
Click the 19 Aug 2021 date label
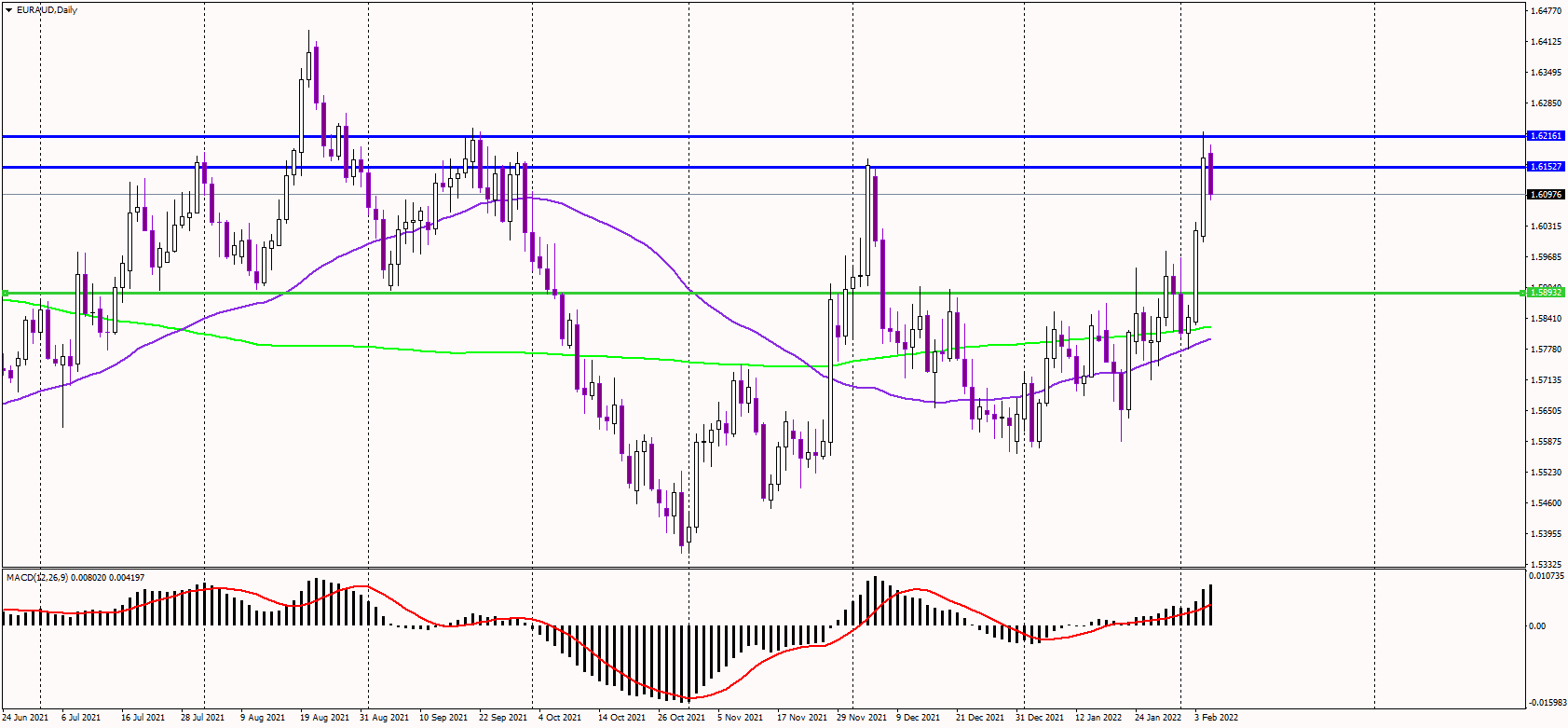pyautogui.click(x=324, y=718)
